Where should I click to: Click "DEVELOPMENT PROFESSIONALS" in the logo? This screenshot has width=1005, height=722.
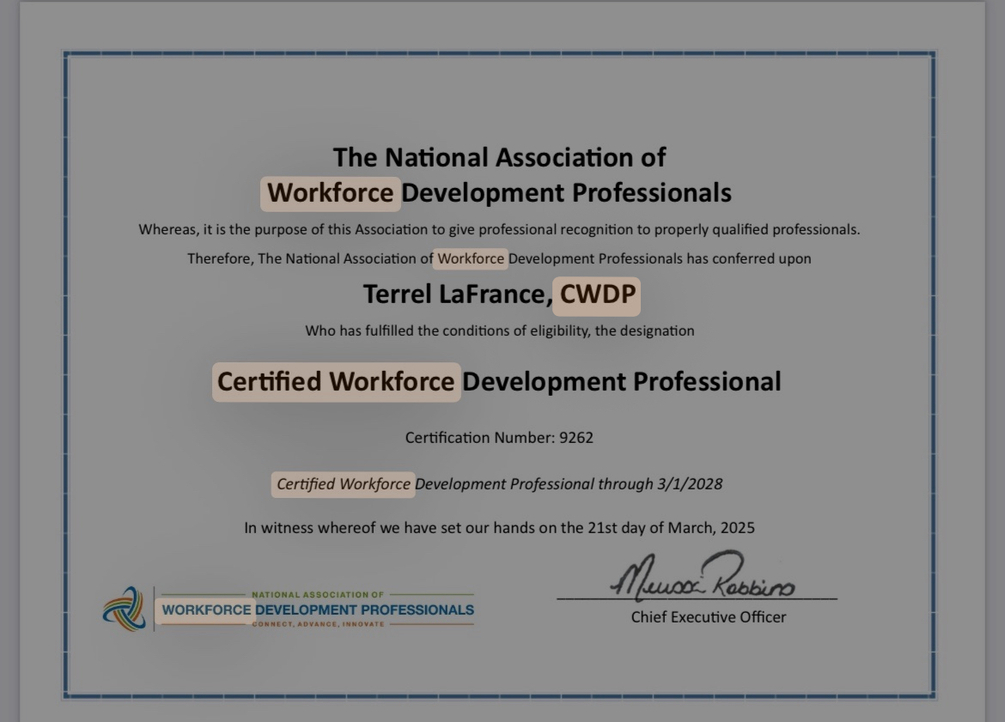[x=365, y=610]
